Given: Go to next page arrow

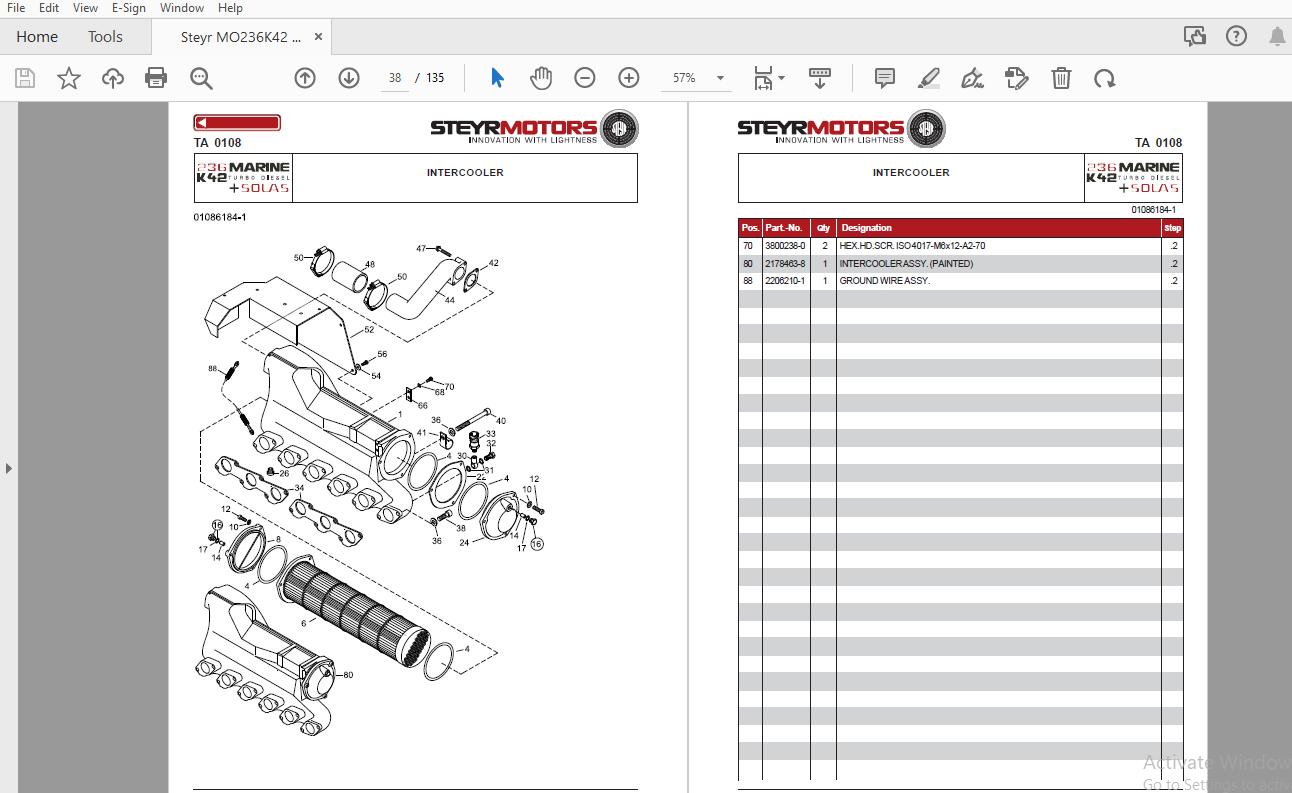Looking at the screenshot, I should [349, 78].
